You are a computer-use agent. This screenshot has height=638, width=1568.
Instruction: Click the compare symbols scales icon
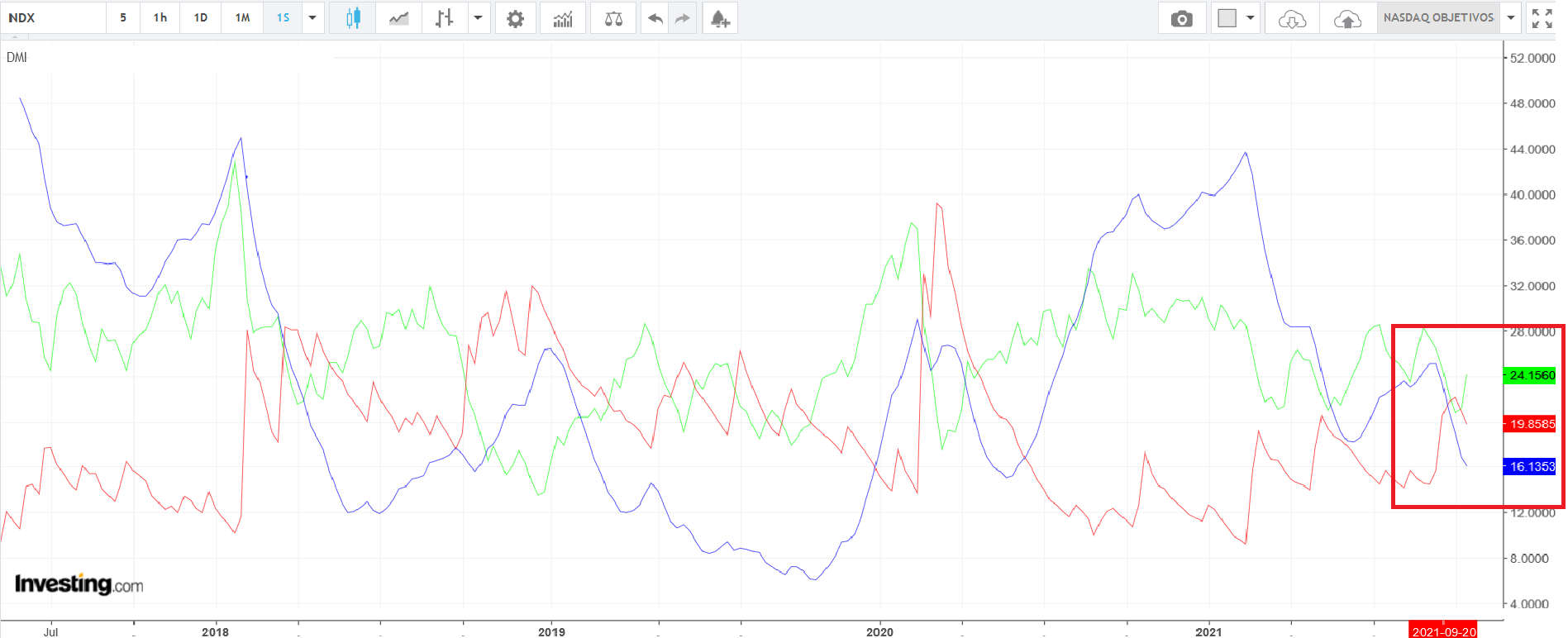point(613,18)
